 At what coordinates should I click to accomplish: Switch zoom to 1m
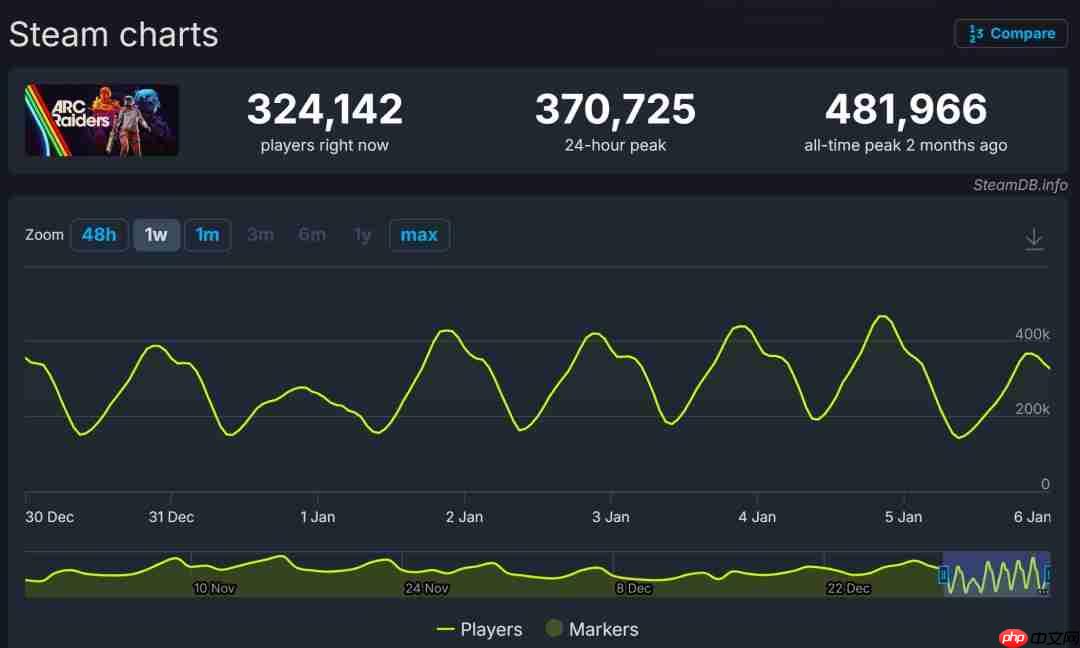point(207,235)
